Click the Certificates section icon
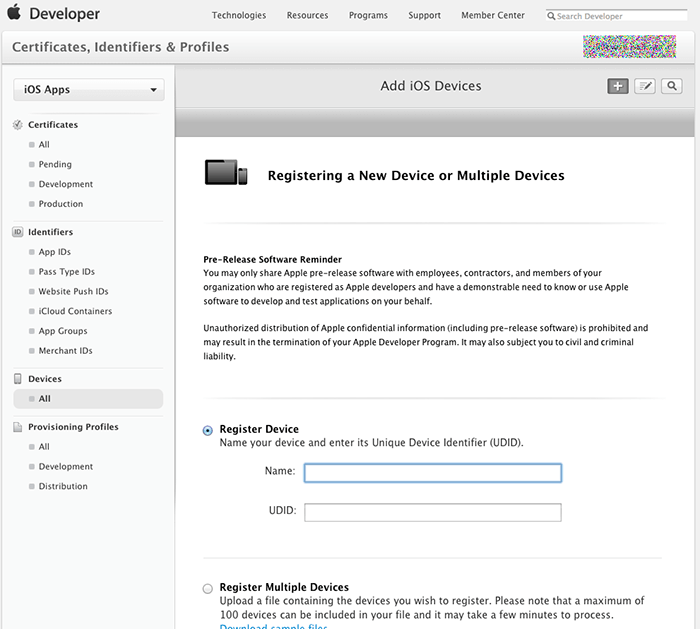Screen dimensions: 700x629 18,125
